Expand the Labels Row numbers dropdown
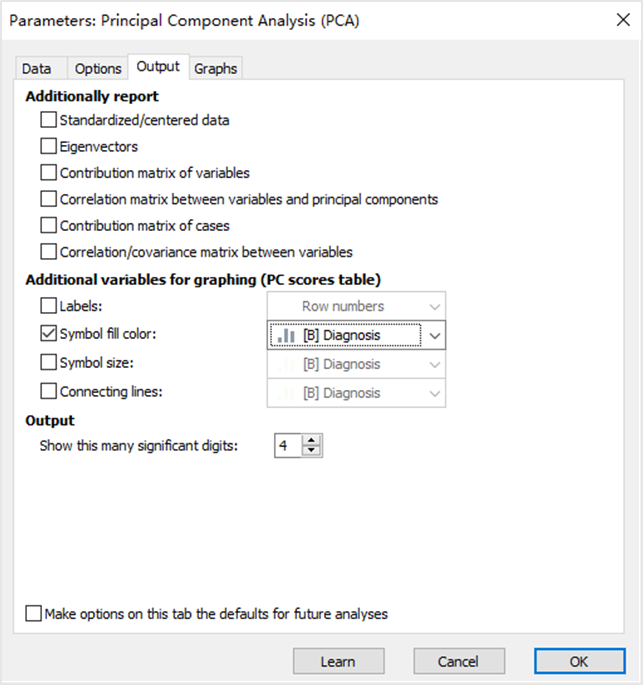 click(433, 307)
